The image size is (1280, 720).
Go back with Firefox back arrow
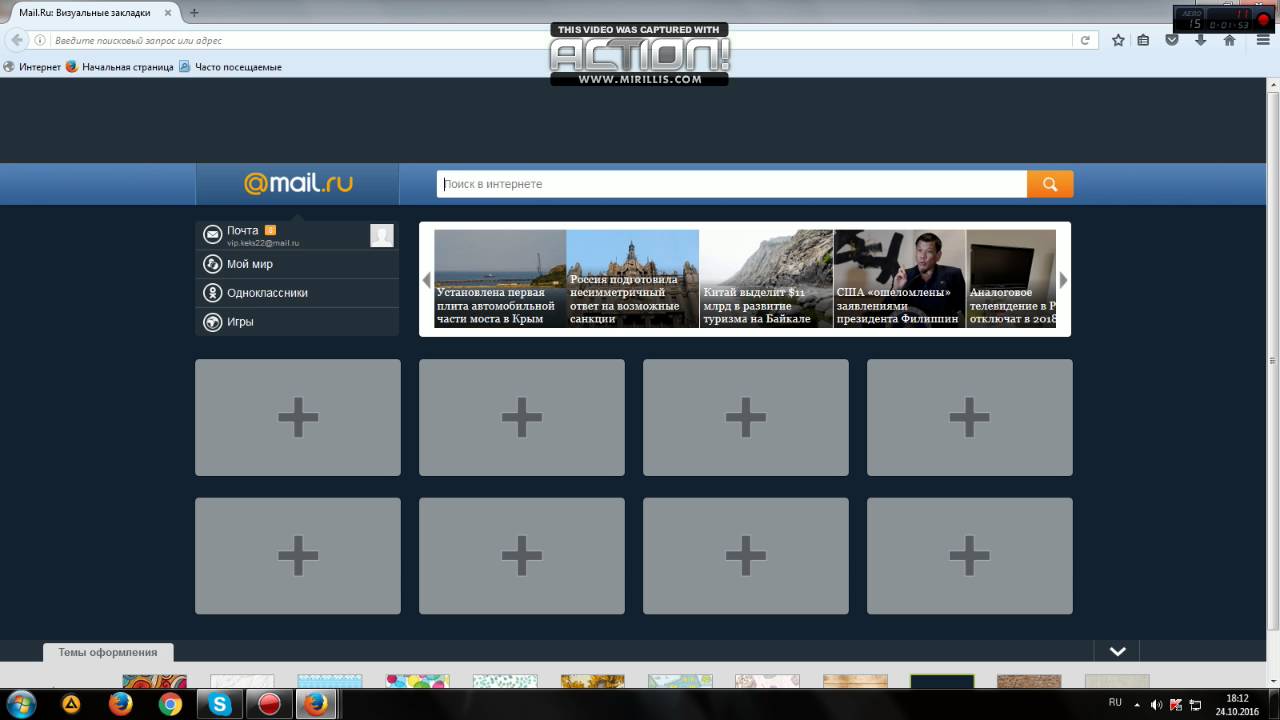click(x=17, y=40)
